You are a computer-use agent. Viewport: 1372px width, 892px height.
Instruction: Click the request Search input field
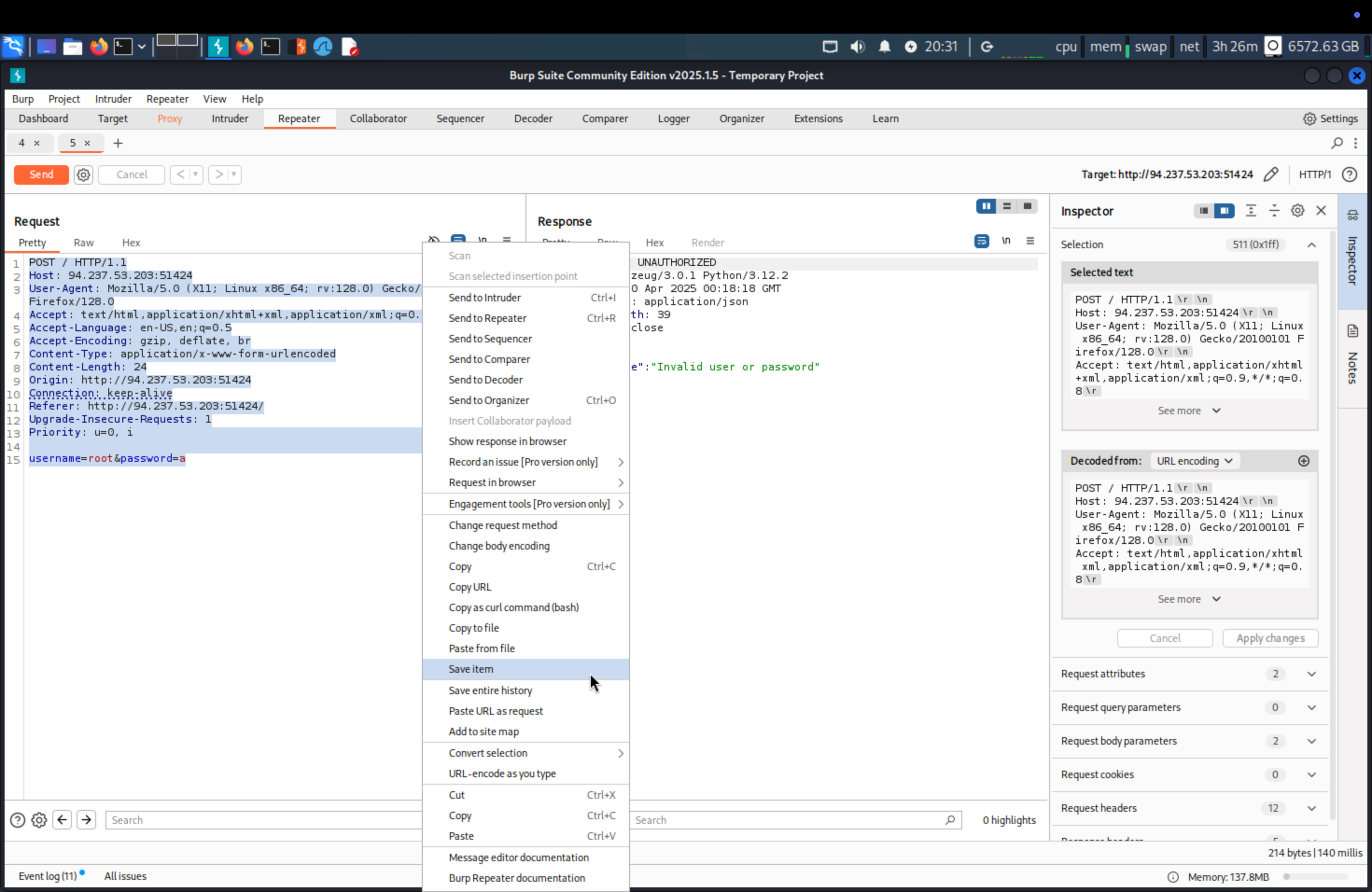264,820
